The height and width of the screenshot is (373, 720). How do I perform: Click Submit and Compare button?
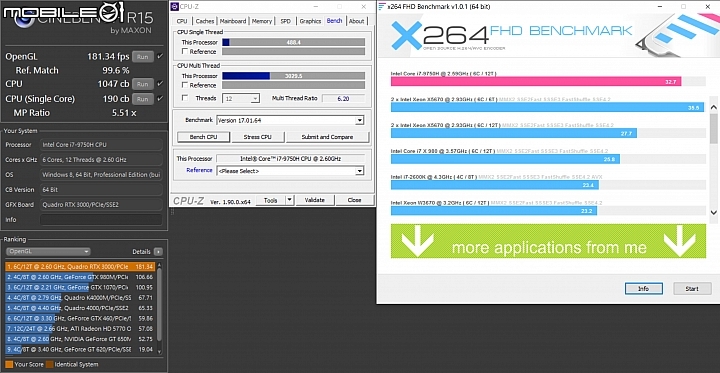coord(327,137)
